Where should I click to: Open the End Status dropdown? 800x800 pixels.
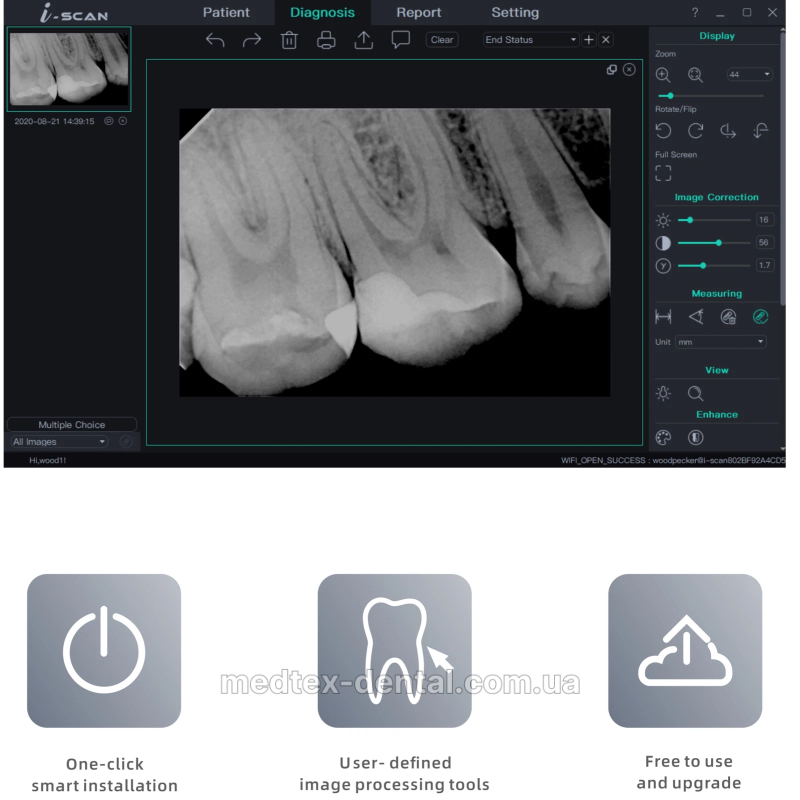(x=531, y=40)
